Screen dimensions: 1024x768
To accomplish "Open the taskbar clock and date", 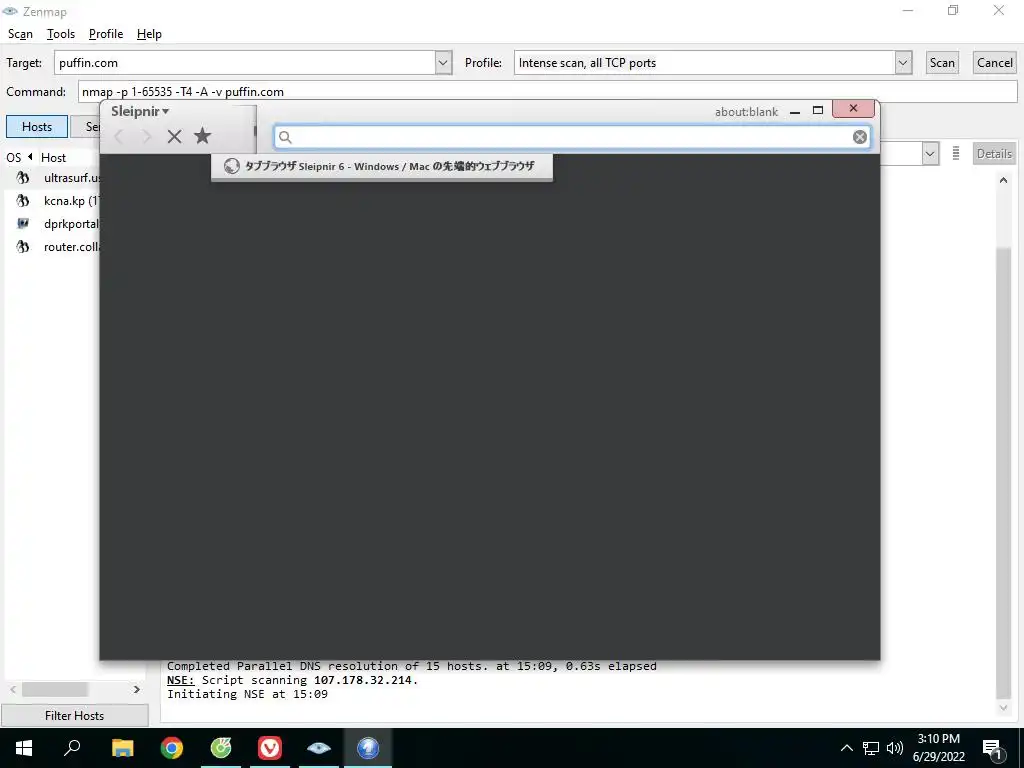I will tap(938, 748).
